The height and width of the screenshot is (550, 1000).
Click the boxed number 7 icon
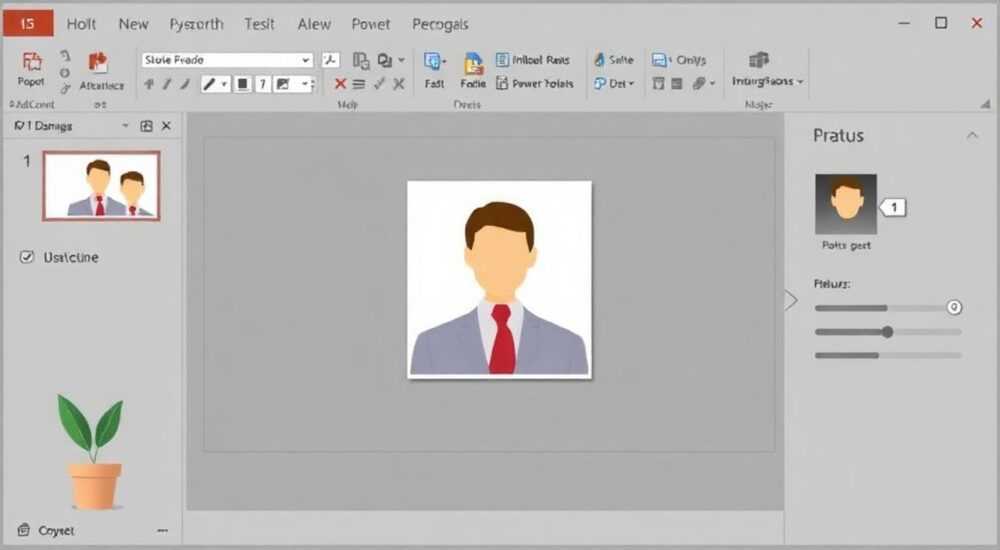point(263,84)
